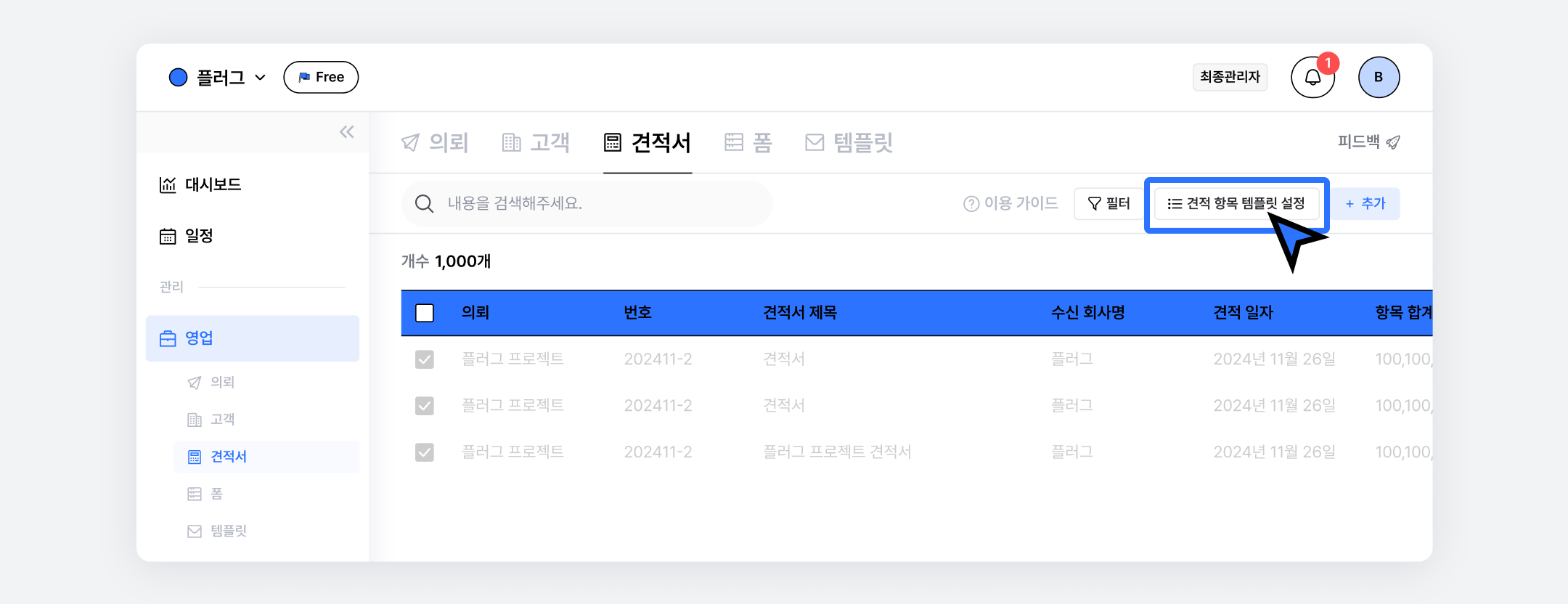
Task: Open 견적 항목 템플릿 설정
Action: [1236, 204]
